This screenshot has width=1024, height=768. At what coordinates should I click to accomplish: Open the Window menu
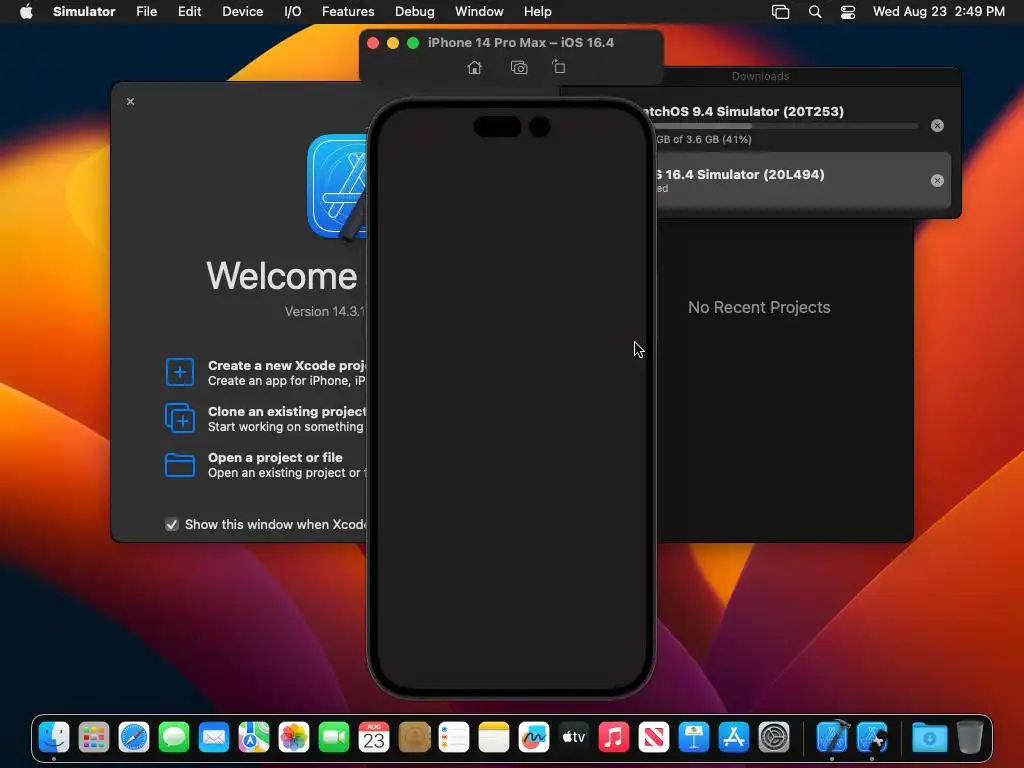(x=479, y=12)
